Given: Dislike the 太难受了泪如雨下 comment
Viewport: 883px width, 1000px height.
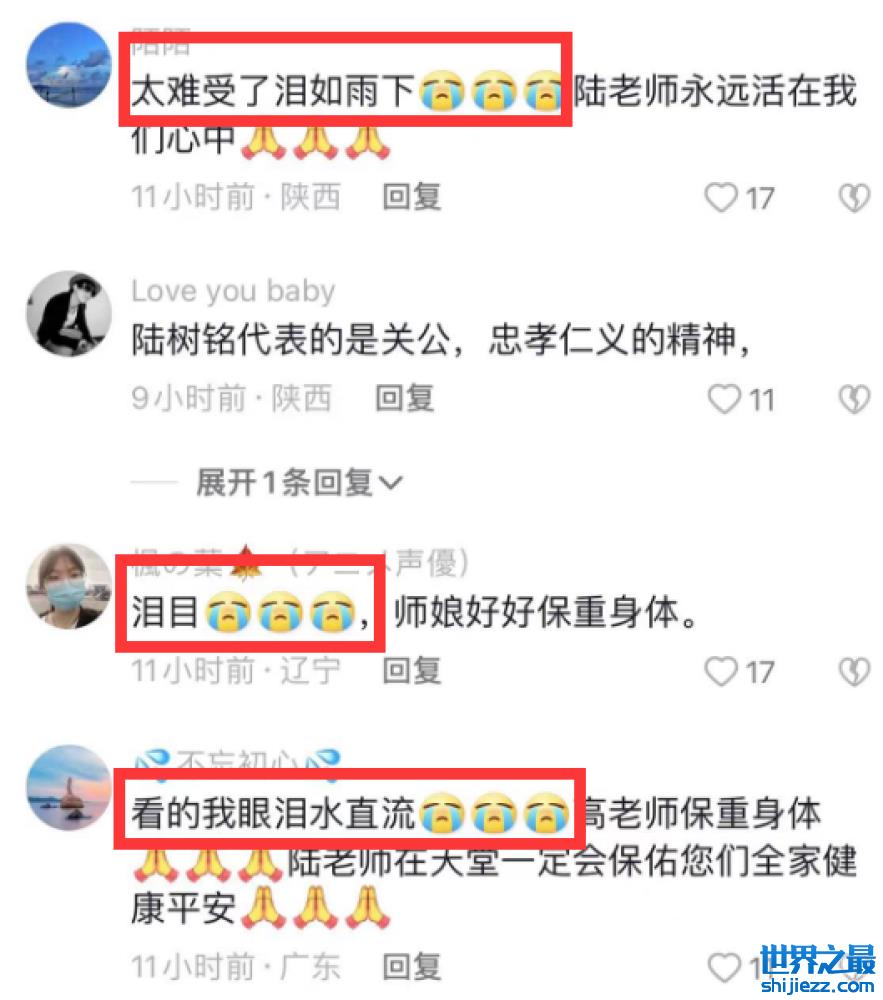Looking at the screenshot, I should pyautogui.click(x=854, y=198).
